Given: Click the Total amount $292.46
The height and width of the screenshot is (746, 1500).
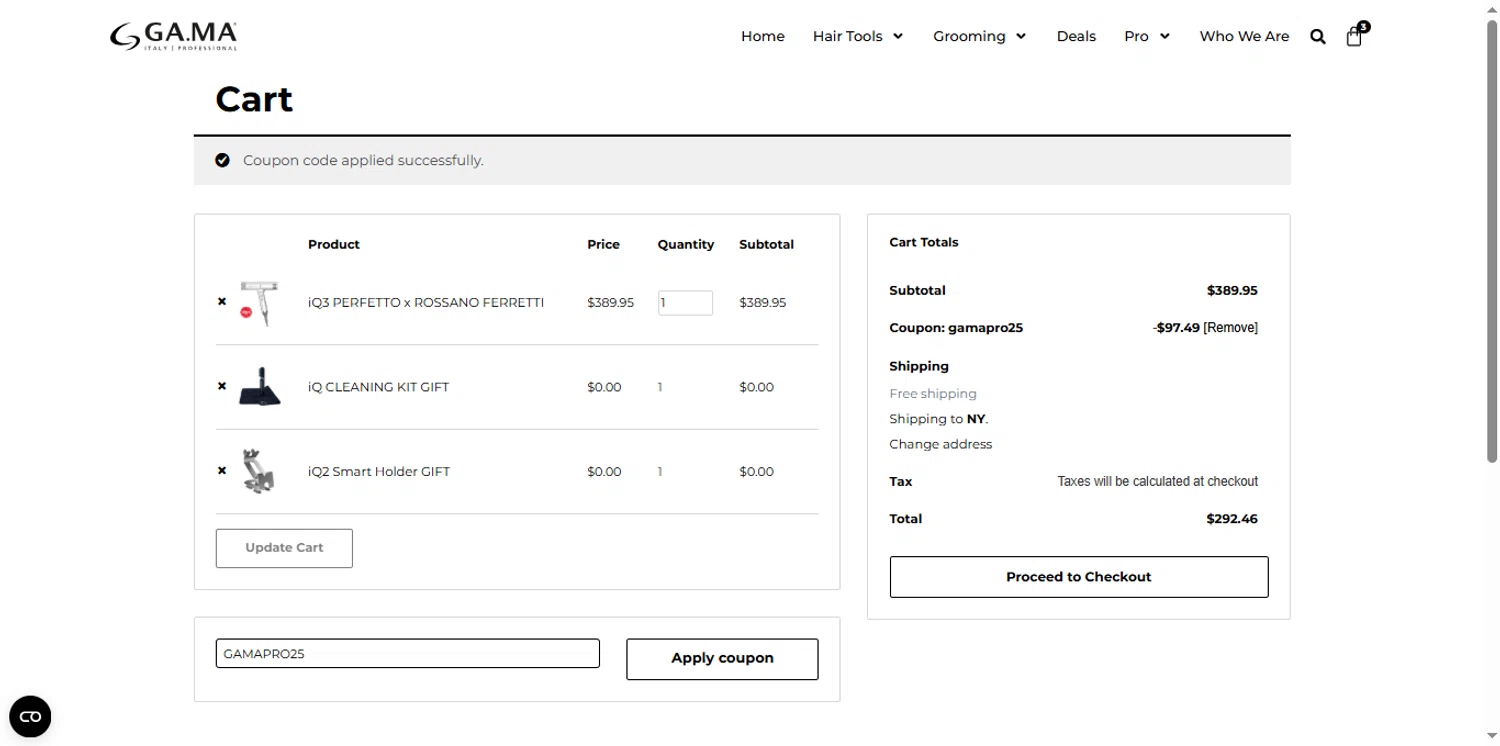Looking at the screenshot, I should tap(1232, 519).
